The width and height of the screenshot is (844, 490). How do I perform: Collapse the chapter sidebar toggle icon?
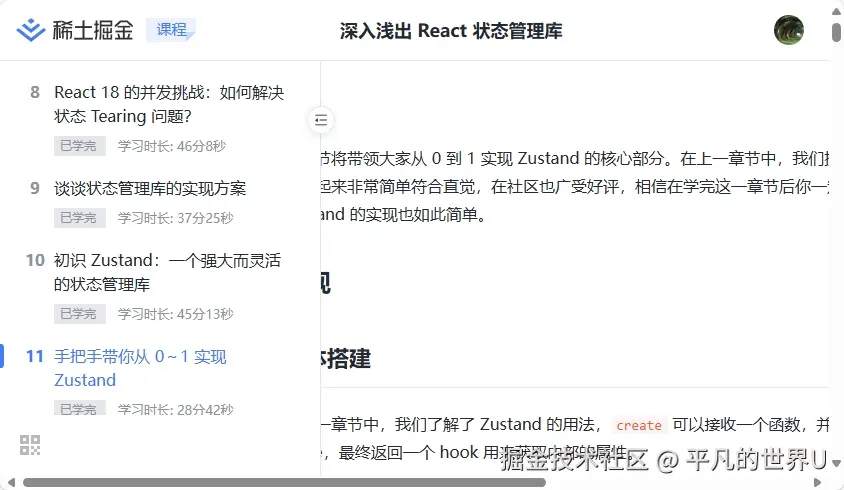(321, 120)
